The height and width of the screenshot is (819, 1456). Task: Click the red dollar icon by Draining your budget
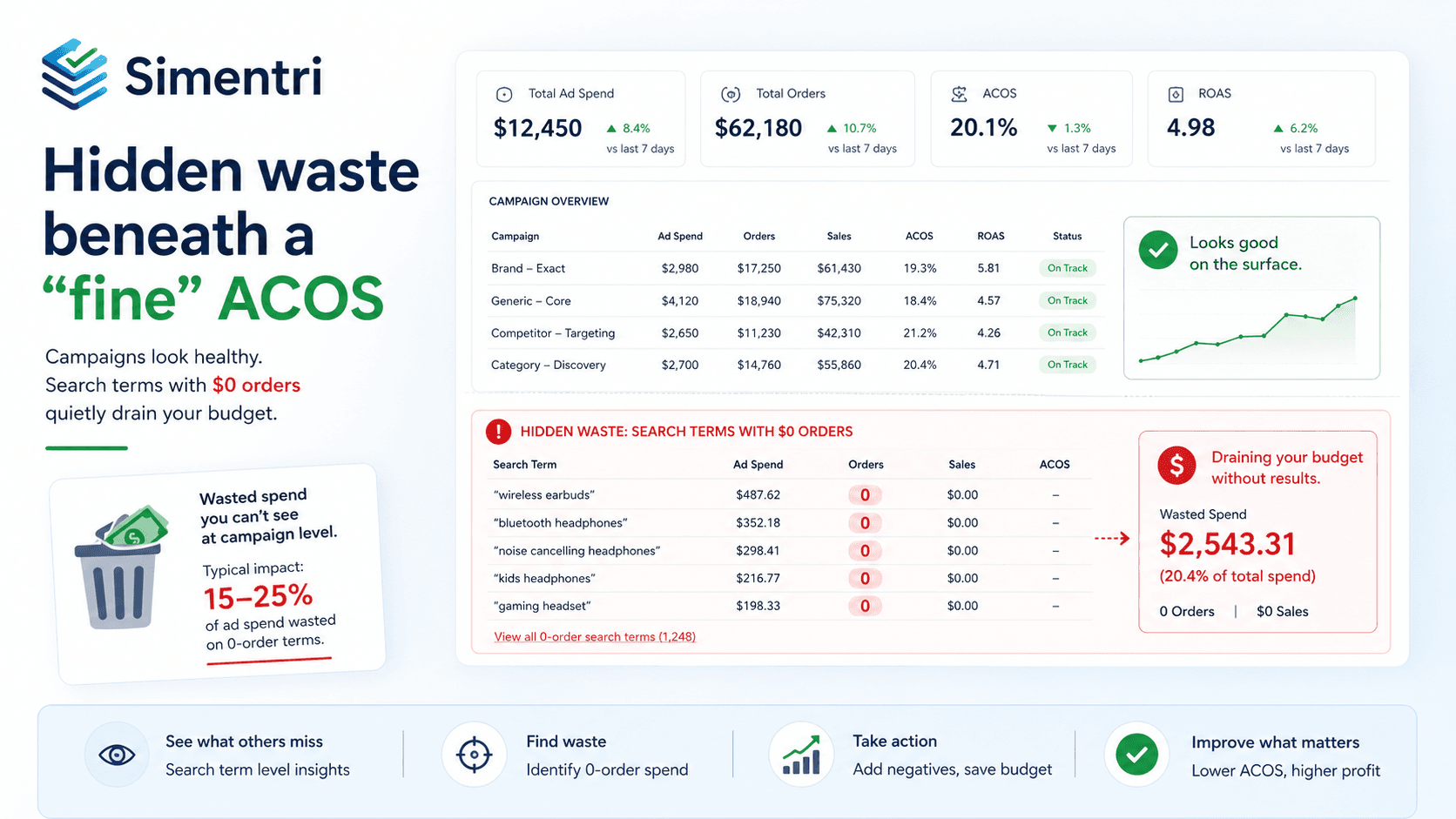click(x=1176, y=466)
